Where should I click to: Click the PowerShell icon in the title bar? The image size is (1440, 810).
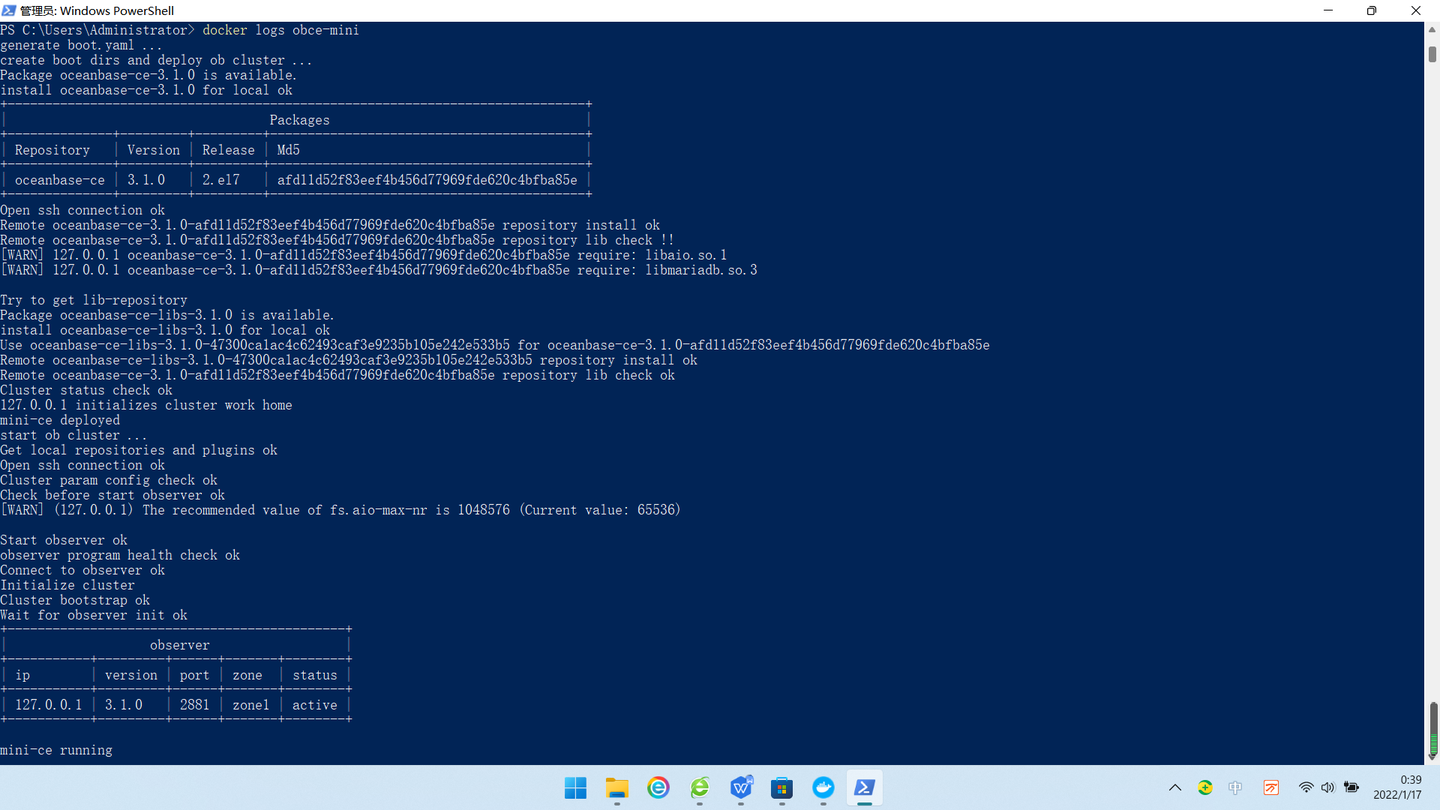(x=10, y=10)
